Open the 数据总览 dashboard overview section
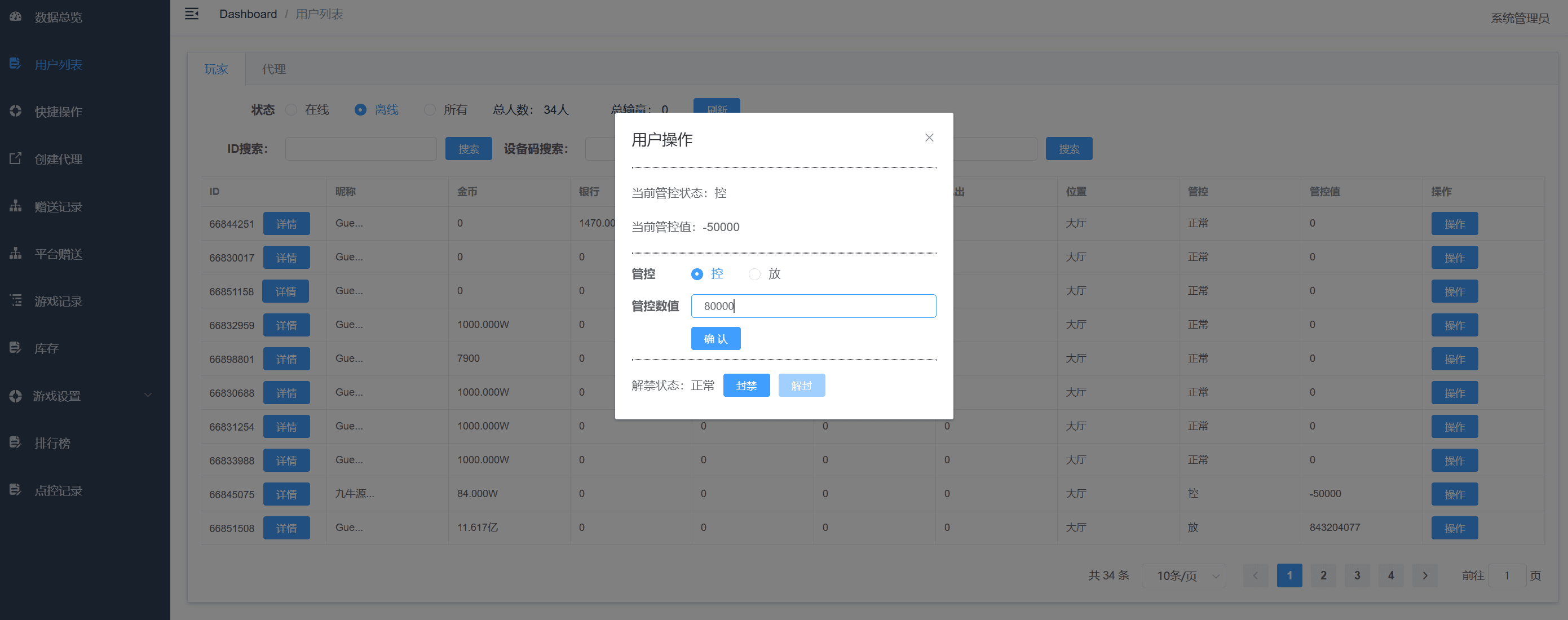Viewport: 1568px width, 620px height. coord(58,17)
